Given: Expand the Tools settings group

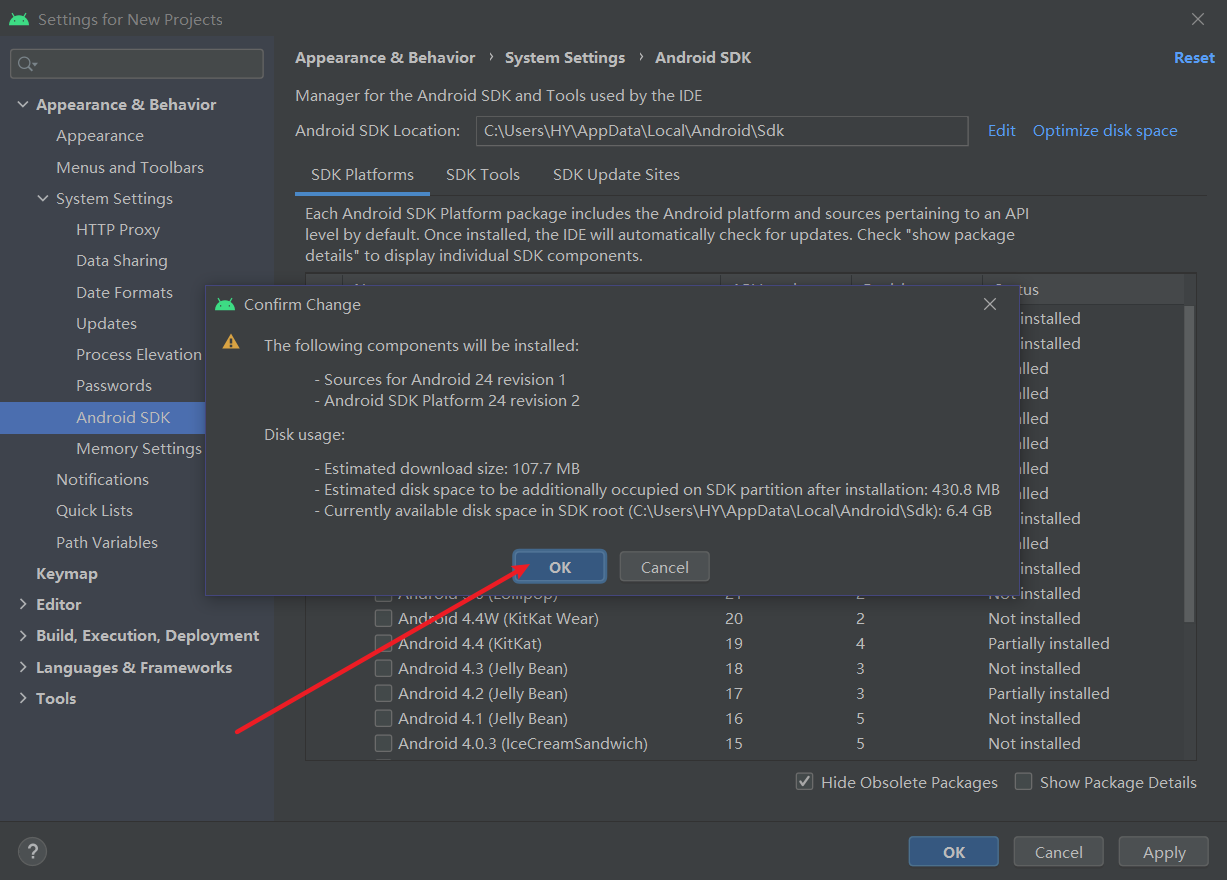Looking at the screenshot, I should (x=23, y=698).
